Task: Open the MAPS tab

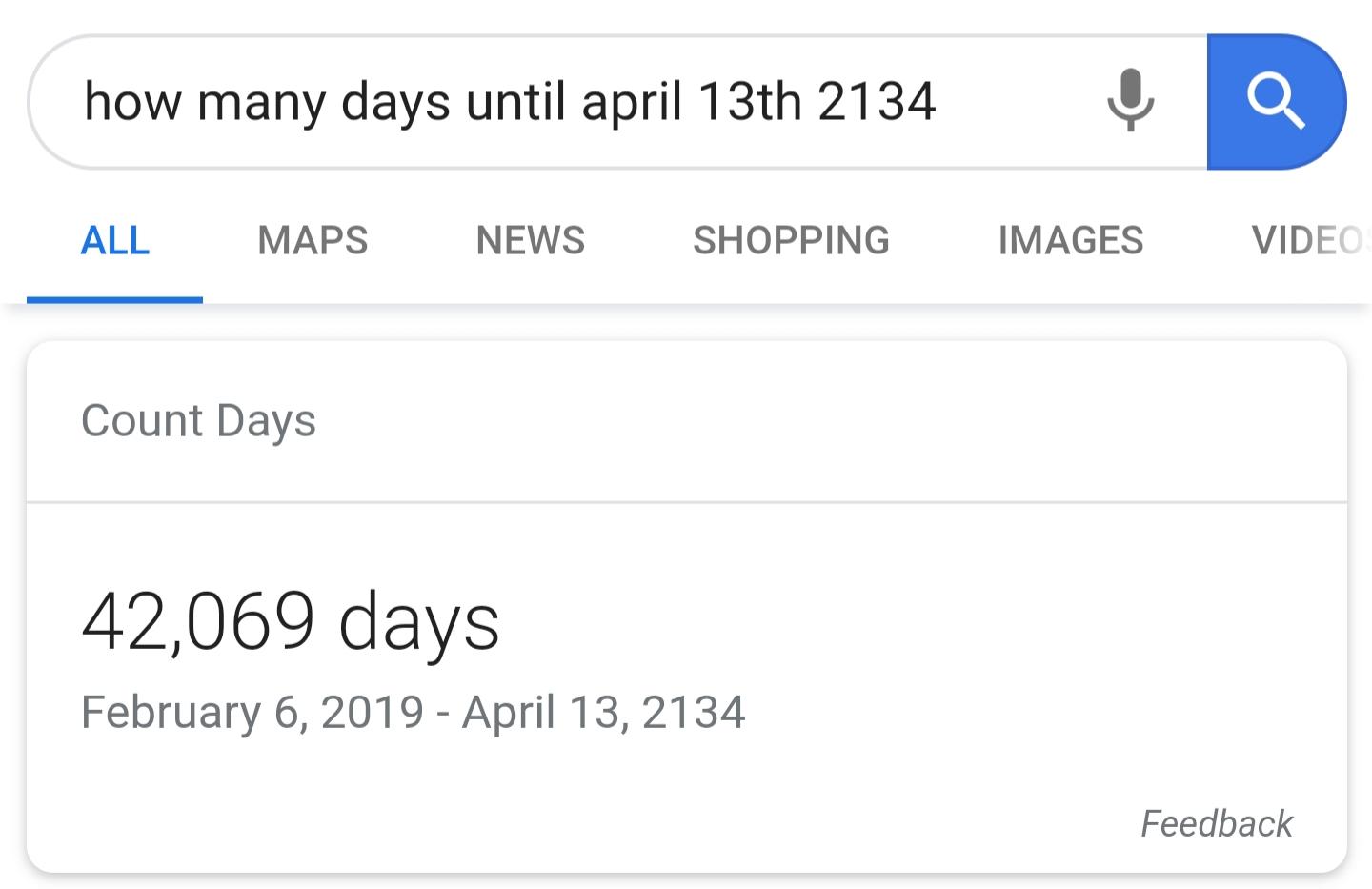Action: coord(313,240)
